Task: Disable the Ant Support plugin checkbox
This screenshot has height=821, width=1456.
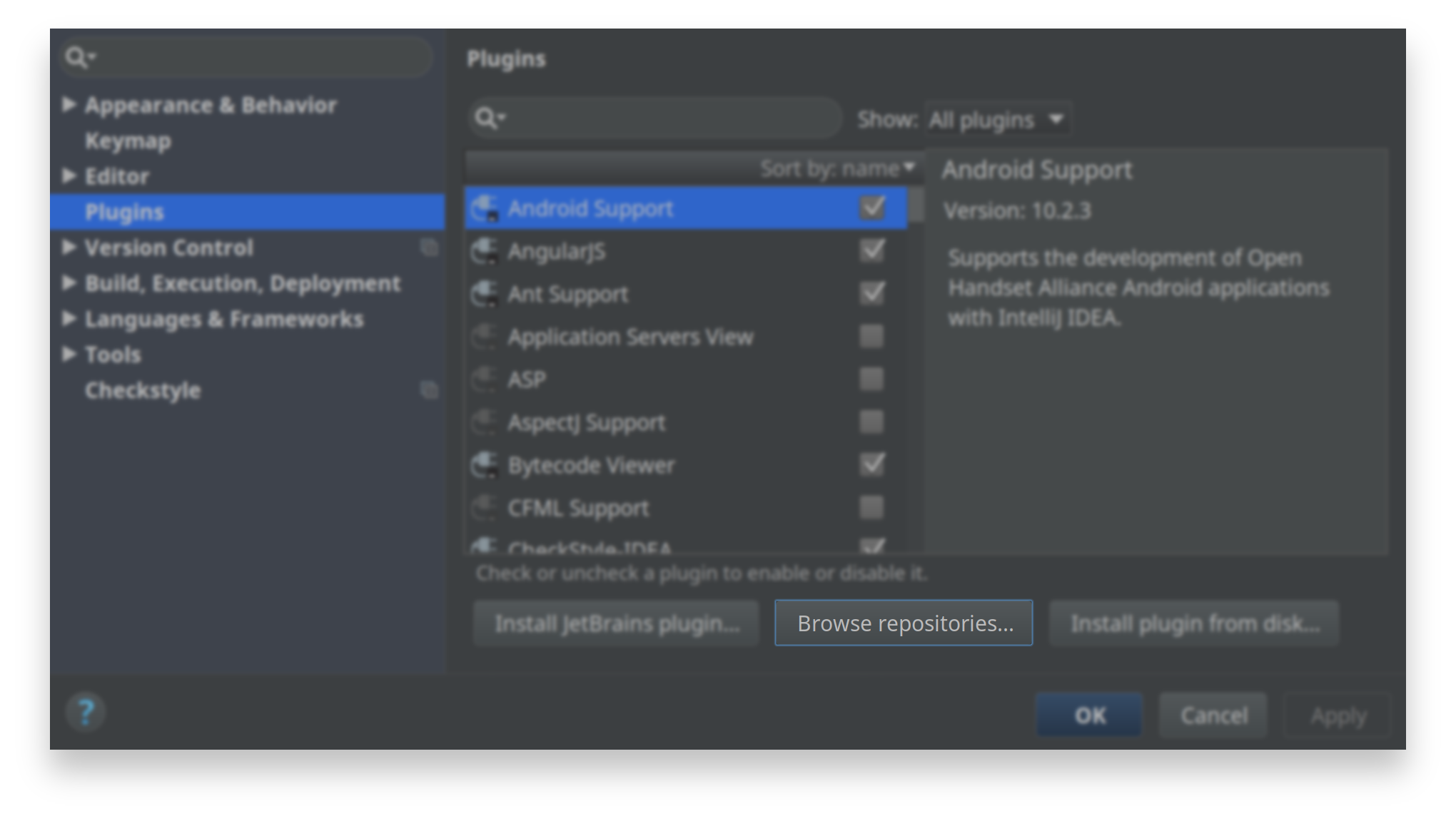Action: pos(871,293)
